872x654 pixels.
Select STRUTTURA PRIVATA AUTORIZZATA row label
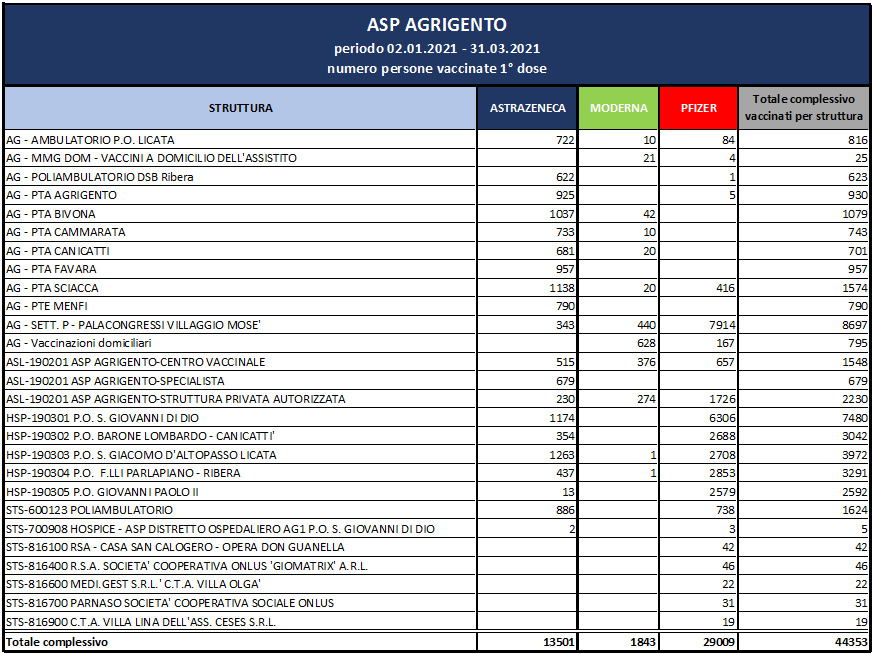pyautogui.click(x=176, y=399)
